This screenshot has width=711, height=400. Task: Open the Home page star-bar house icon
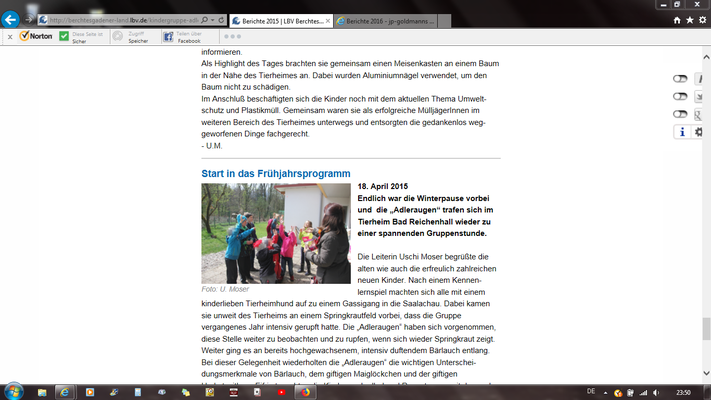tap(677, 20)
